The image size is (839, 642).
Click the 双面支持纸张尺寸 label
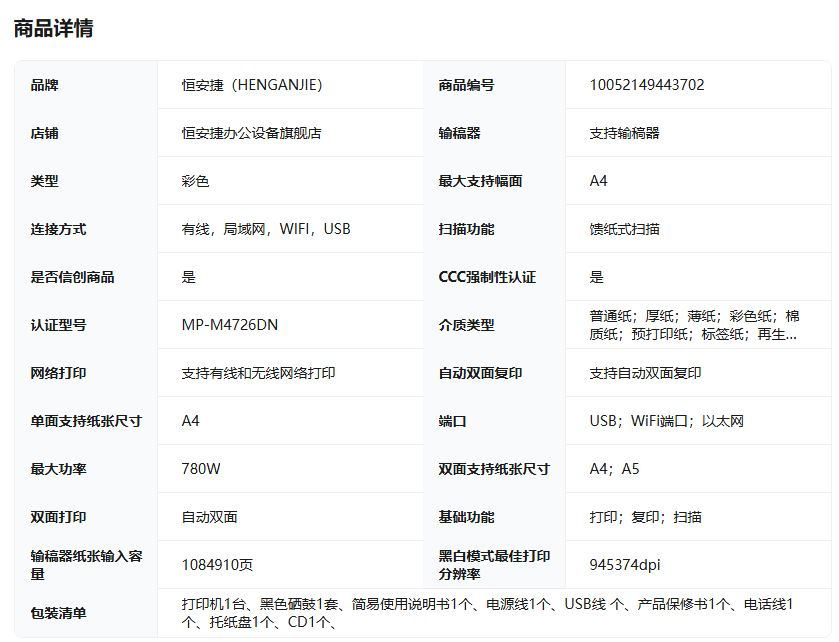point(494,469)
